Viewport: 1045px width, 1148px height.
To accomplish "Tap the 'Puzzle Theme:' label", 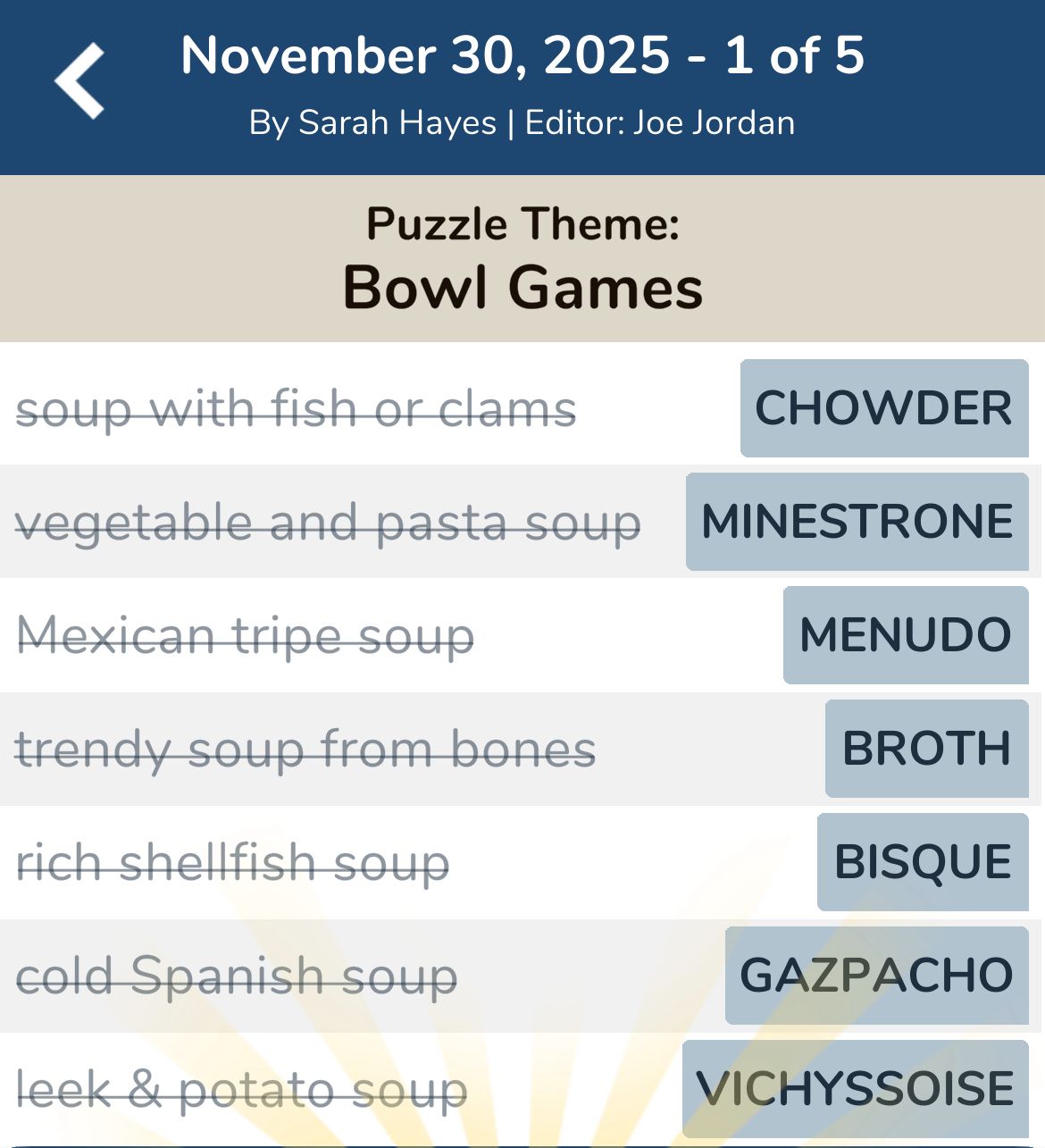I will click(522, 223).
